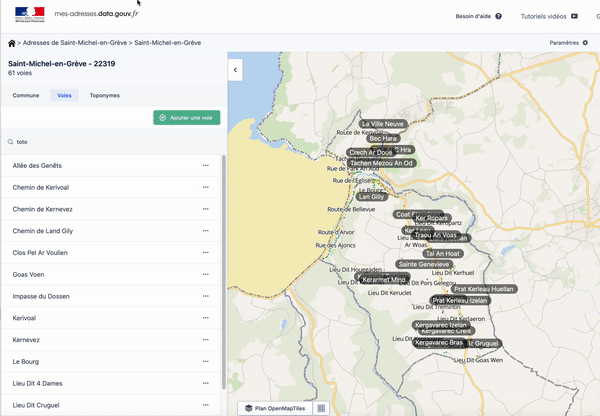Switch to the Commune tab
The height and width of the screenshot is (416, 600).
pyautogui.click(x=26, y=95)
